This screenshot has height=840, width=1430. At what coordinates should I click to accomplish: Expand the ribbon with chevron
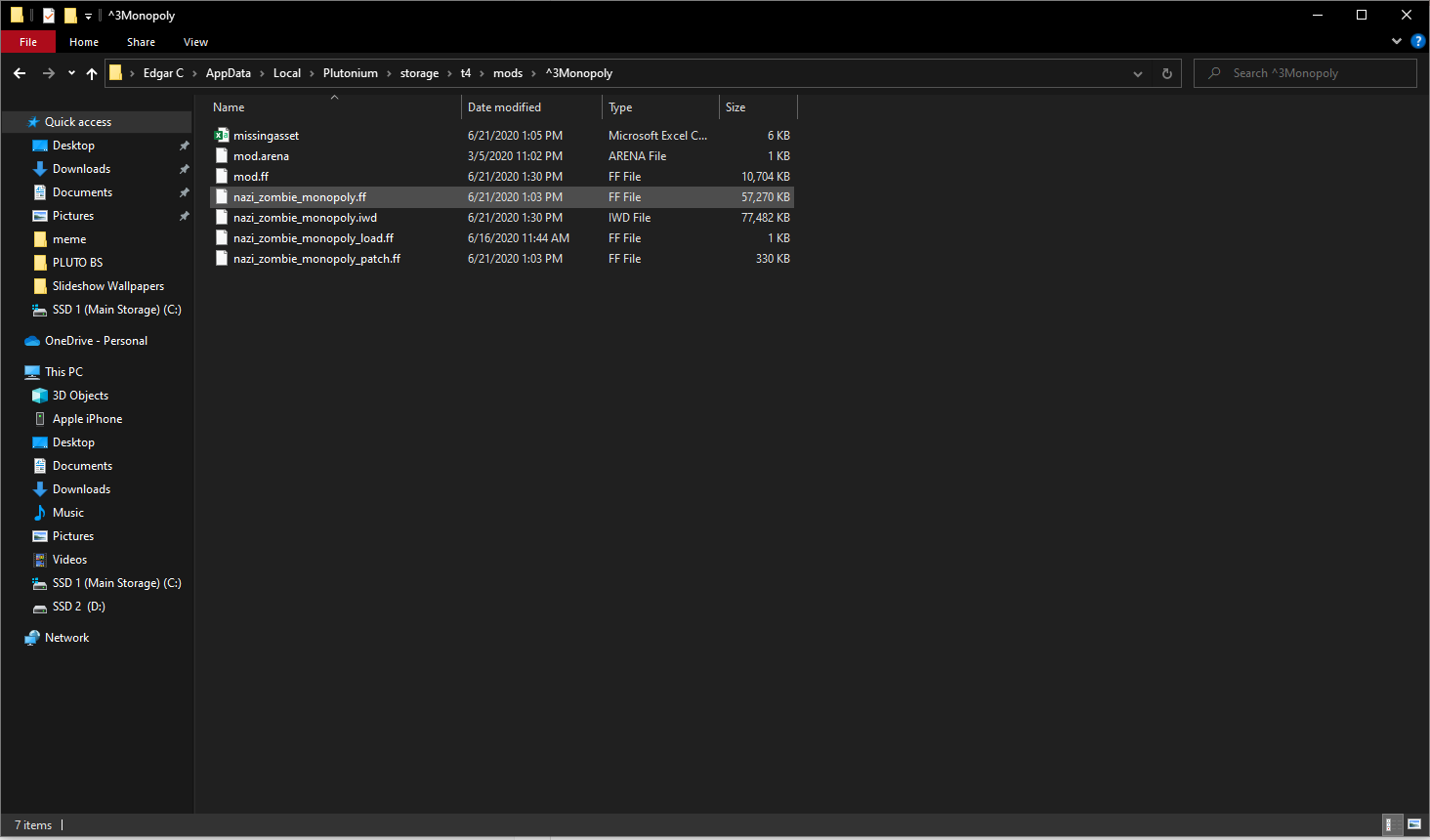(1397, 41)
